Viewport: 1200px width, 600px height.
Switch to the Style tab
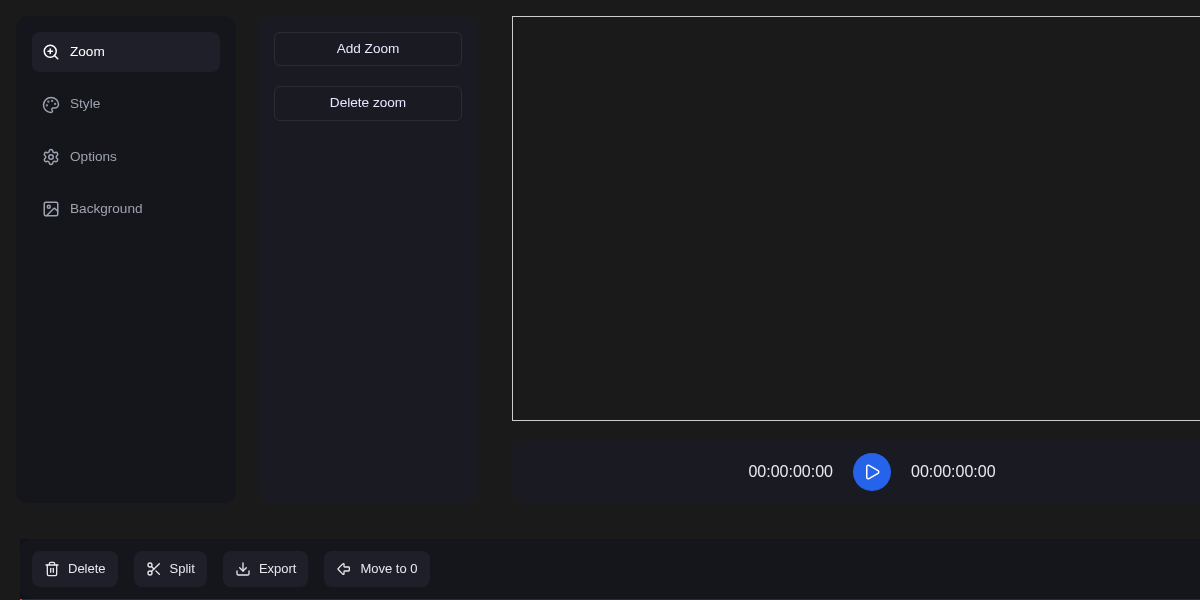pyautogui.click(x=85, y=104)
